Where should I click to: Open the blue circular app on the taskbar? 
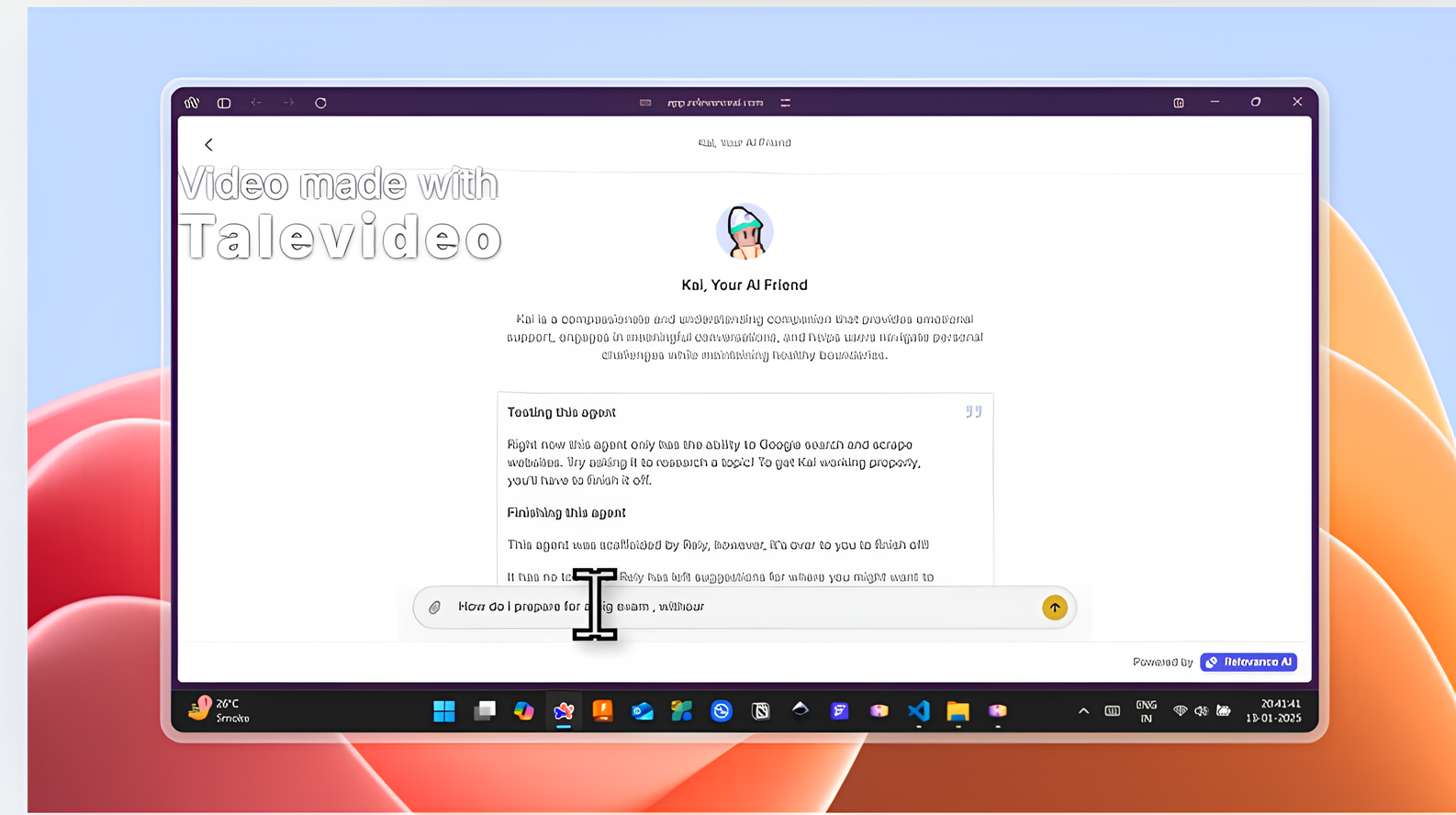pyautogui.click(x=722, y=711)
